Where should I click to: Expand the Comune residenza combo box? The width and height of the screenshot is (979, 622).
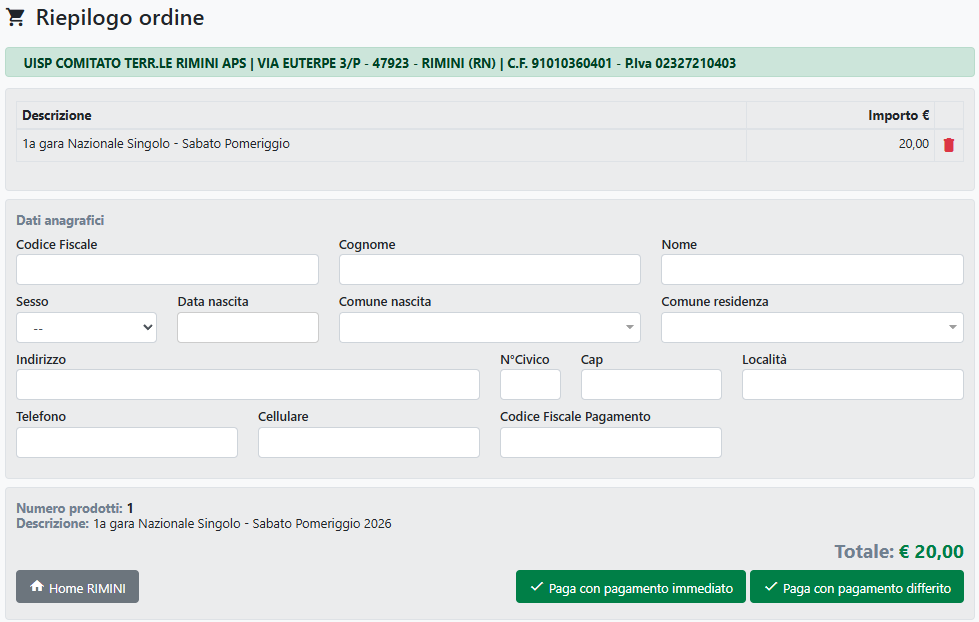[812, 328]
